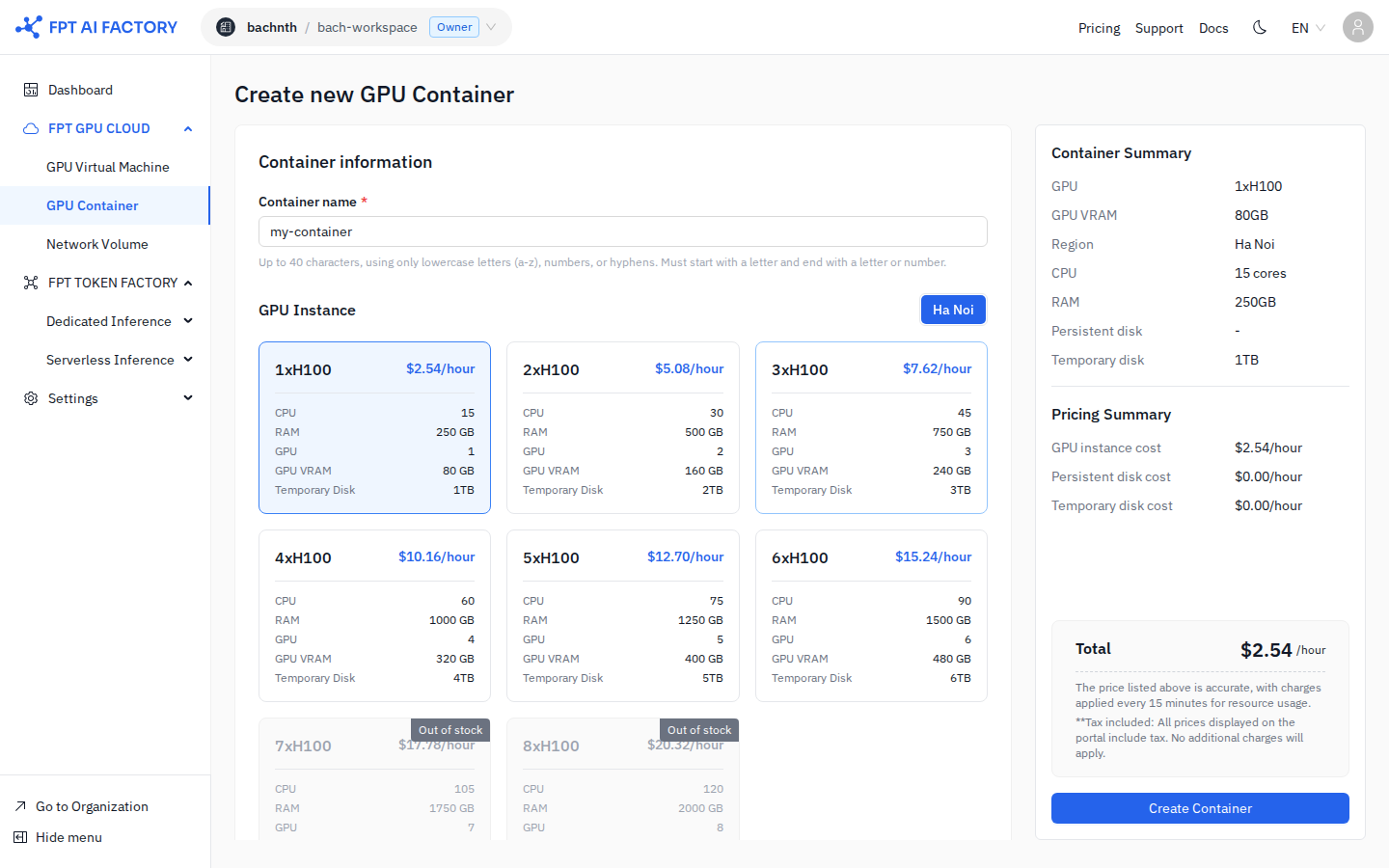Image resolution: width=1389 pixels, height=868 pixels.
Task: Select the GPU Container menu item
Action: pos(105,205)
